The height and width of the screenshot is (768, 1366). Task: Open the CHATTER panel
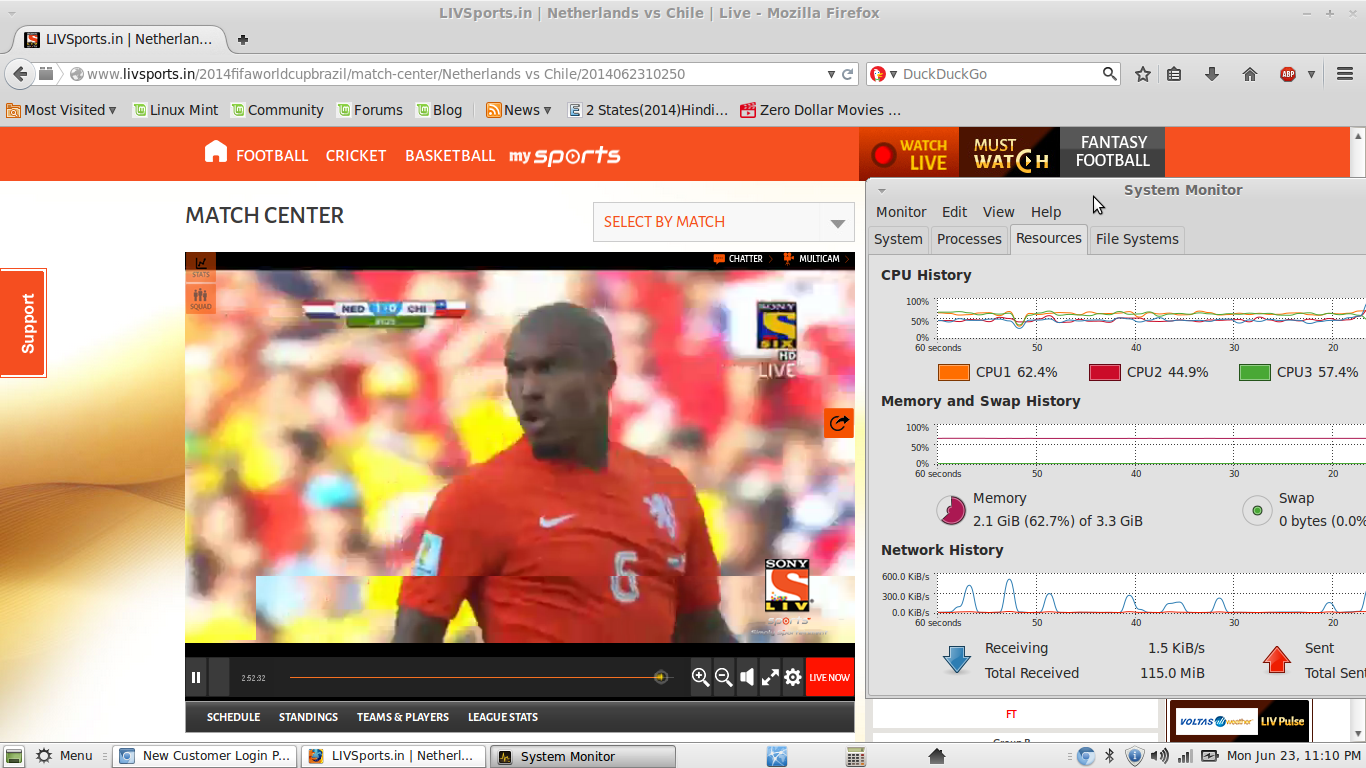point(738,259)
